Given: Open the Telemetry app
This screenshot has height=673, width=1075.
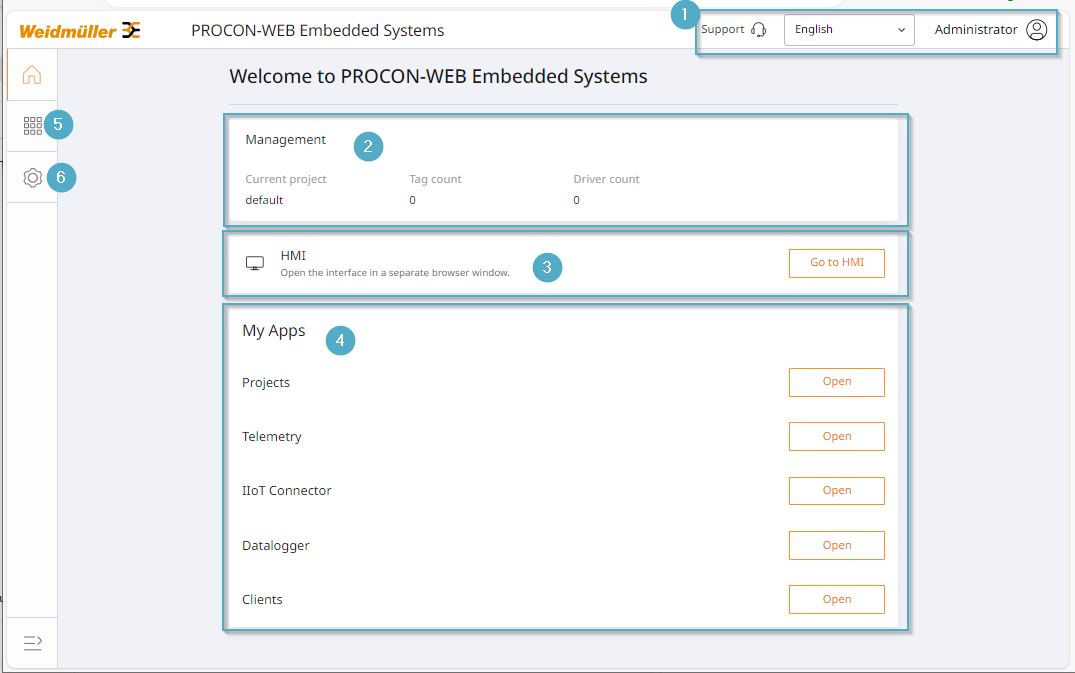Looking at the screenshot, I should coord(836,437).
